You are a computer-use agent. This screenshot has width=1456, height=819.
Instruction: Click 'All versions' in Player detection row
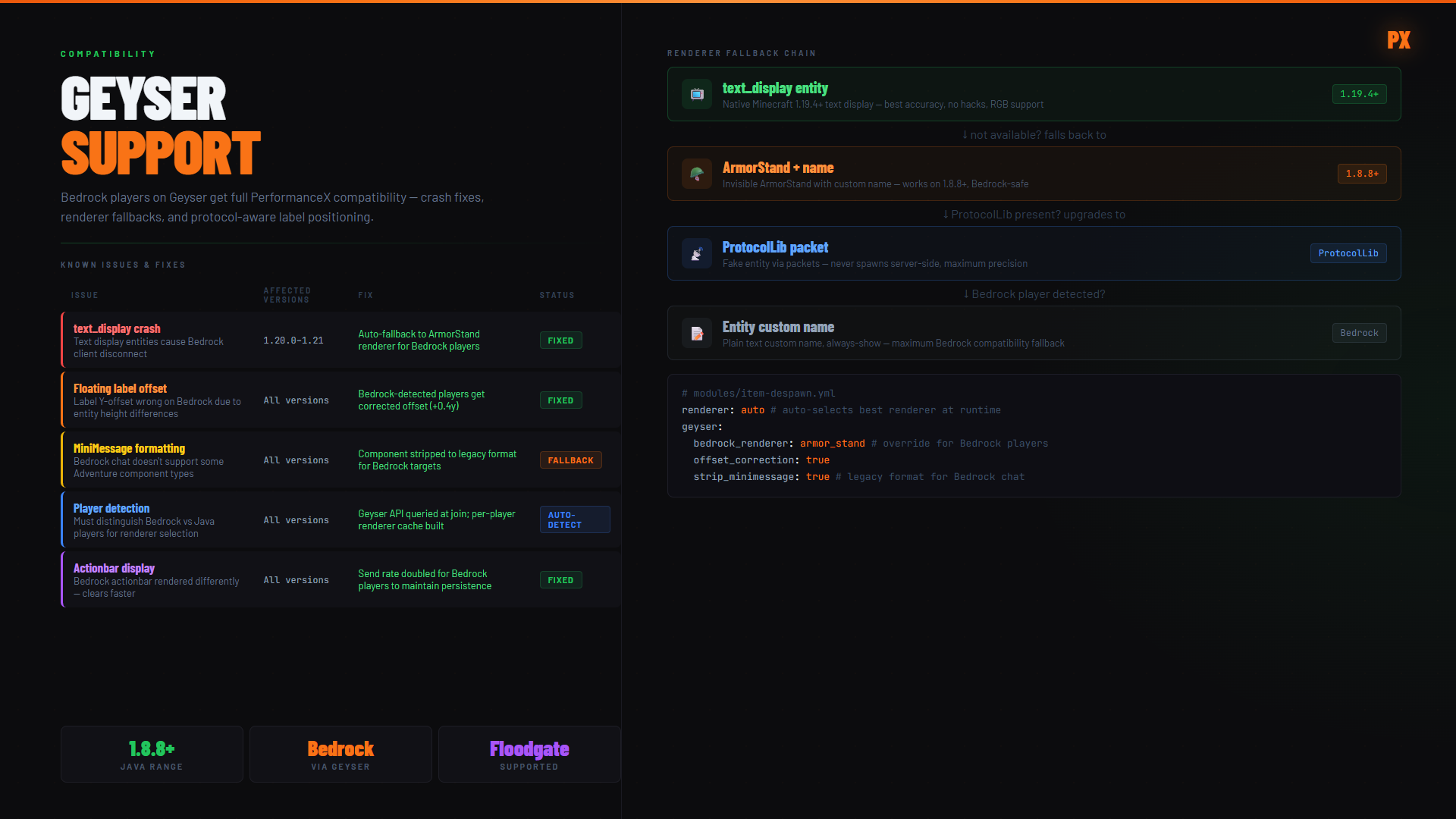297,520
